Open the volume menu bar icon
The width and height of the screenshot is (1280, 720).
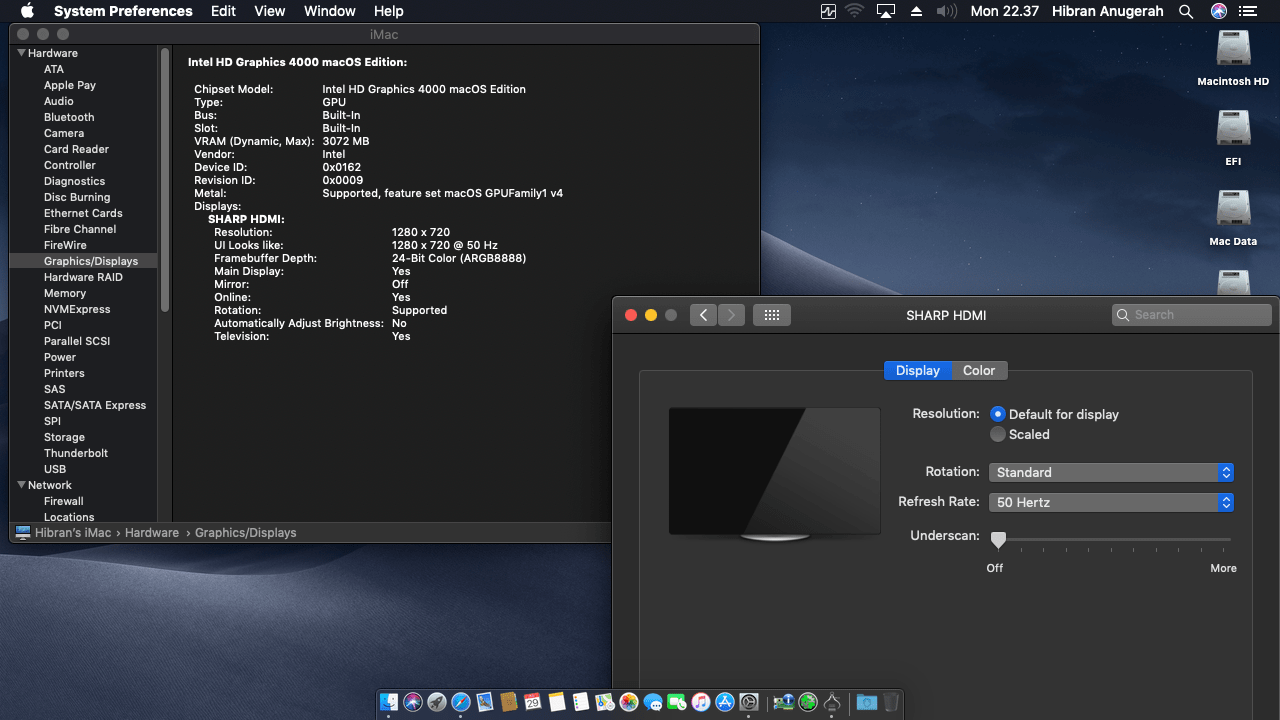[x=946, y=11]
